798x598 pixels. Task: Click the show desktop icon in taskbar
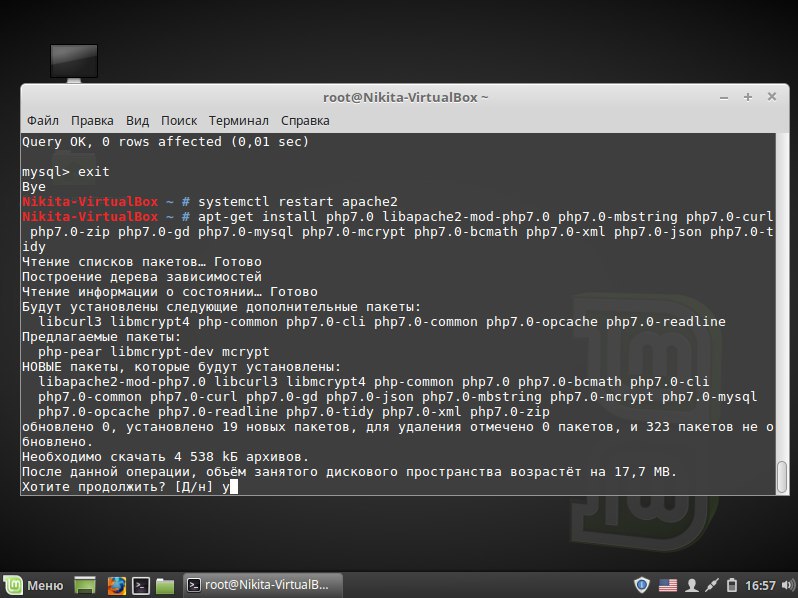(x=85, y=585)
